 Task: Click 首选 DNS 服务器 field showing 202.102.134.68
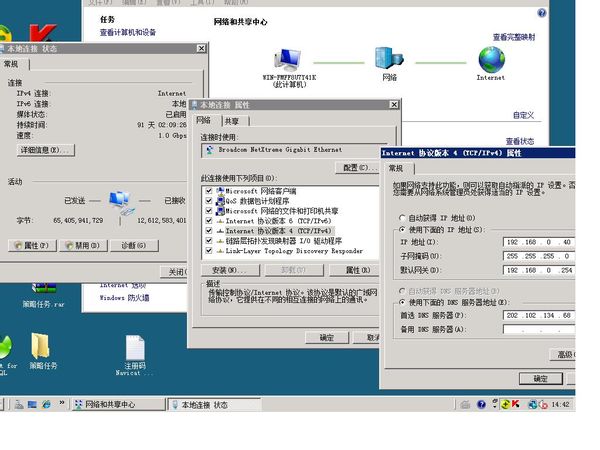pyautogui.click(x=539, y=315)
